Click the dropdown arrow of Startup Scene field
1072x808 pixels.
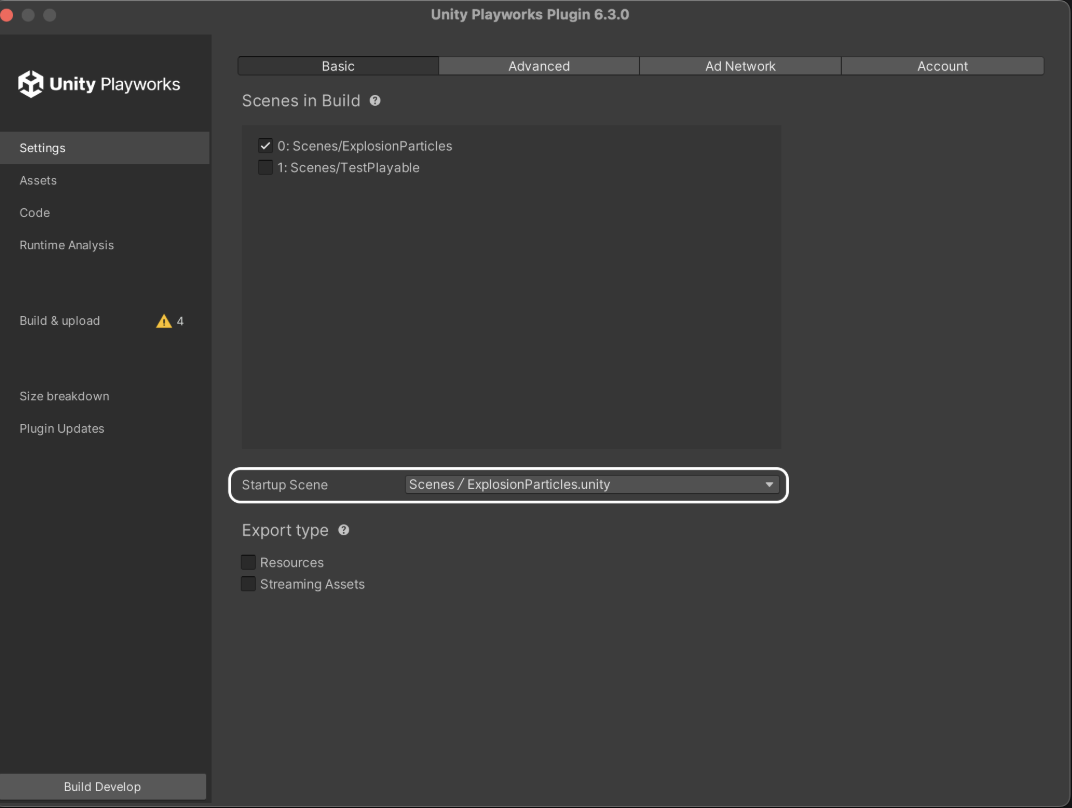coord(769,485)
